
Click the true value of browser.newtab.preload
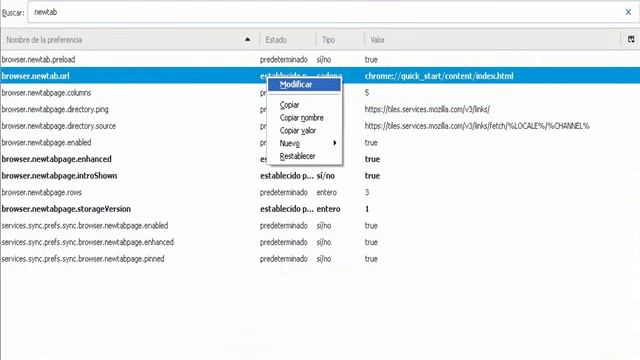[371, 60]
